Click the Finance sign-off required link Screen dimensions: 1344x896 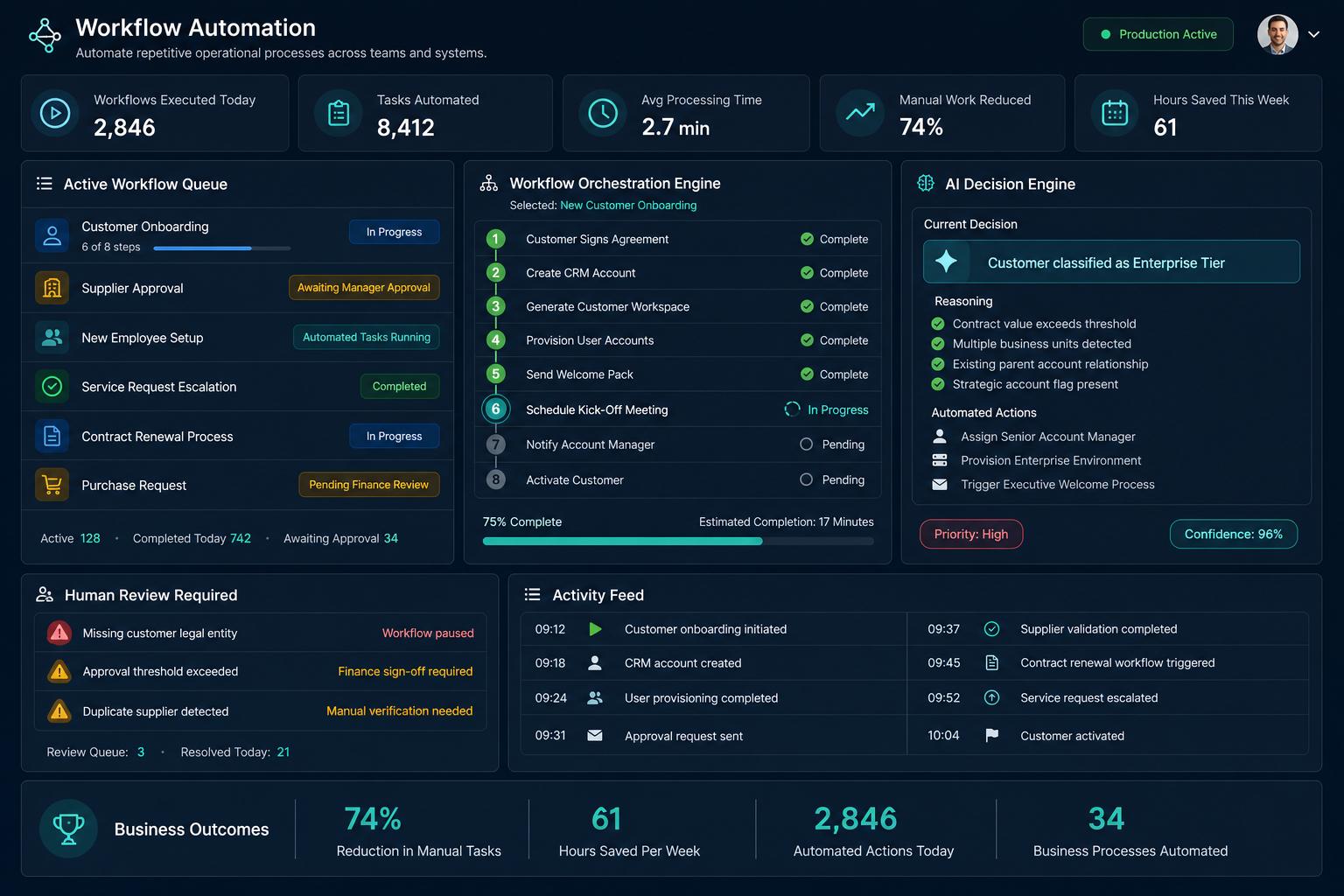(405, 671)
